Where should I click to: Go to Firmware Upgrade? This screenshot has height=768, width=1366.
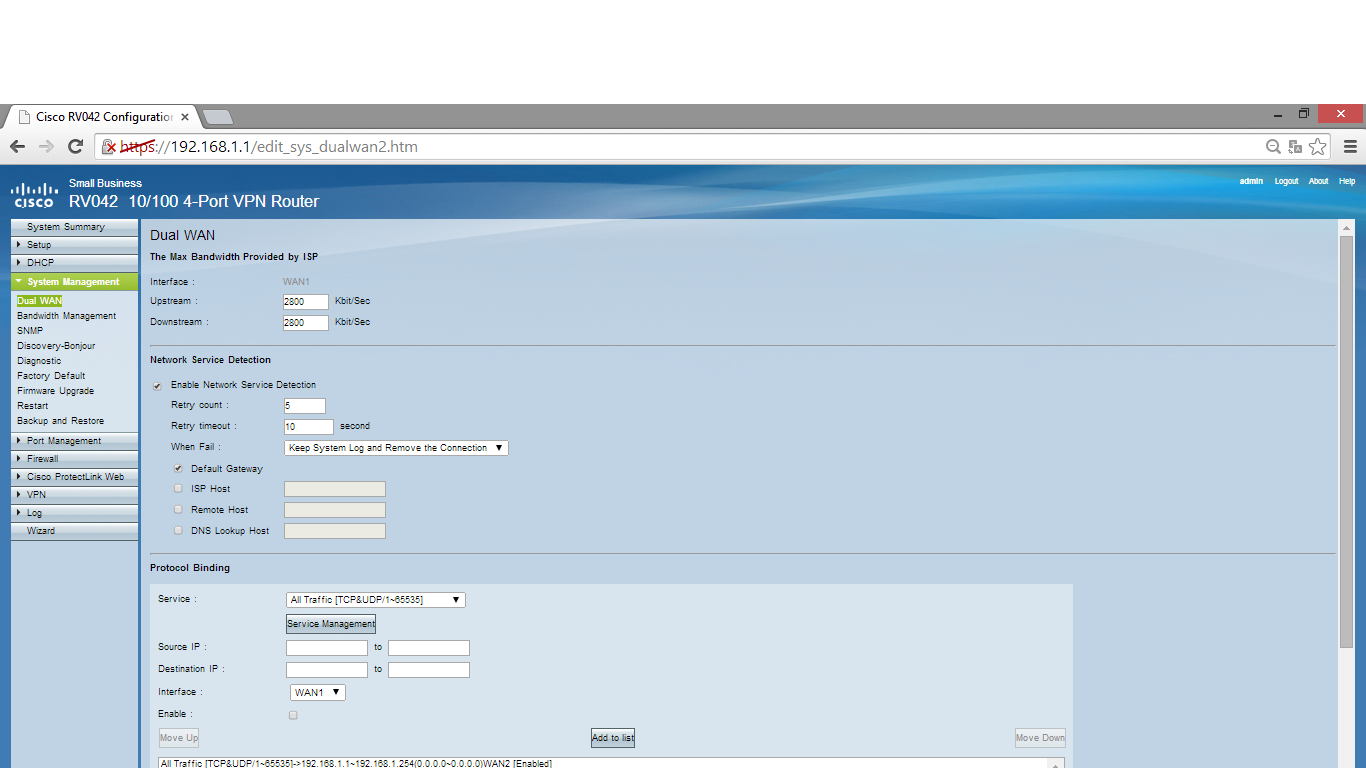55,391
